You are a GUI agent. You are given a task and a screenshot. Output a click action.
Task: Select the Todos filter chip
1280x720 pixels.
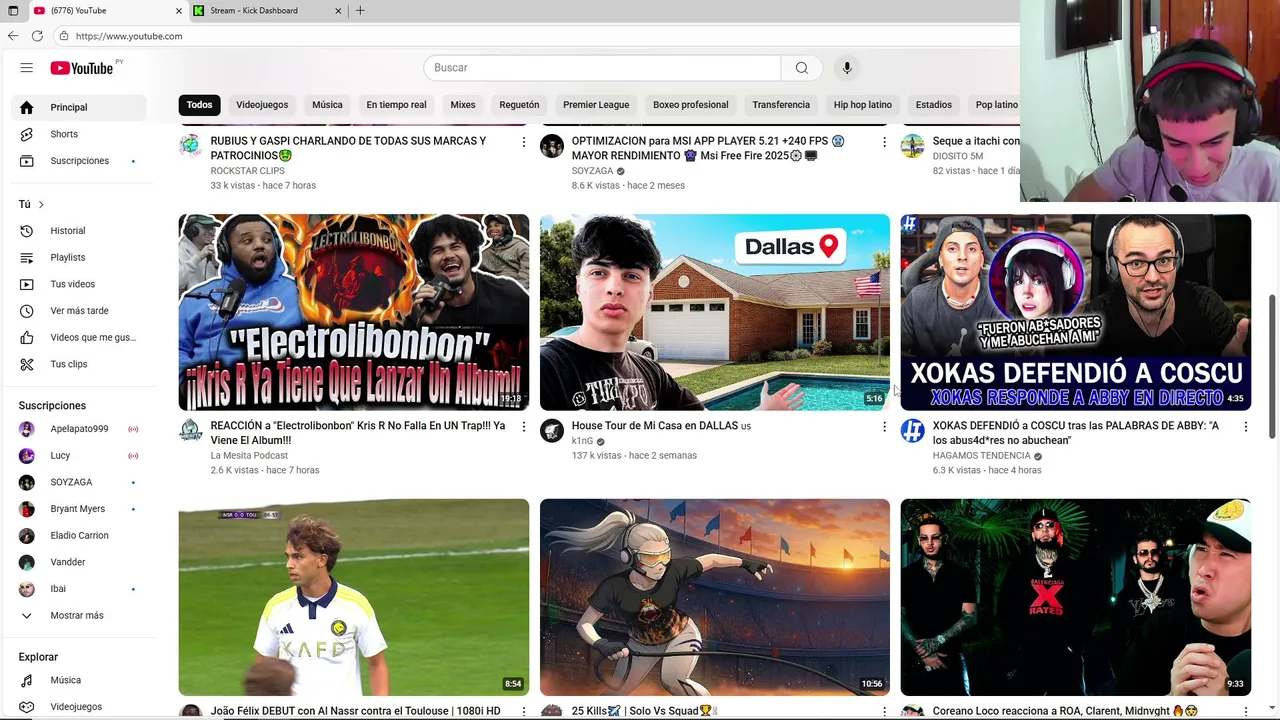199,105
